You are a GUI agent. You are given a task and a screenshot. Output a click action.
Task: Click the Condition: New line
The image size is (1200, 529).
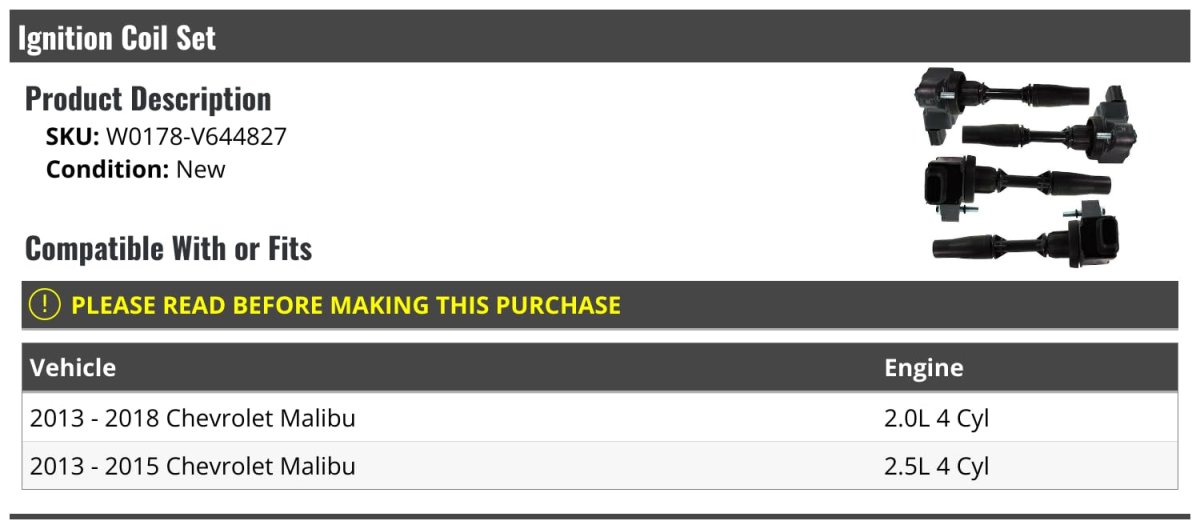[136, 170]
